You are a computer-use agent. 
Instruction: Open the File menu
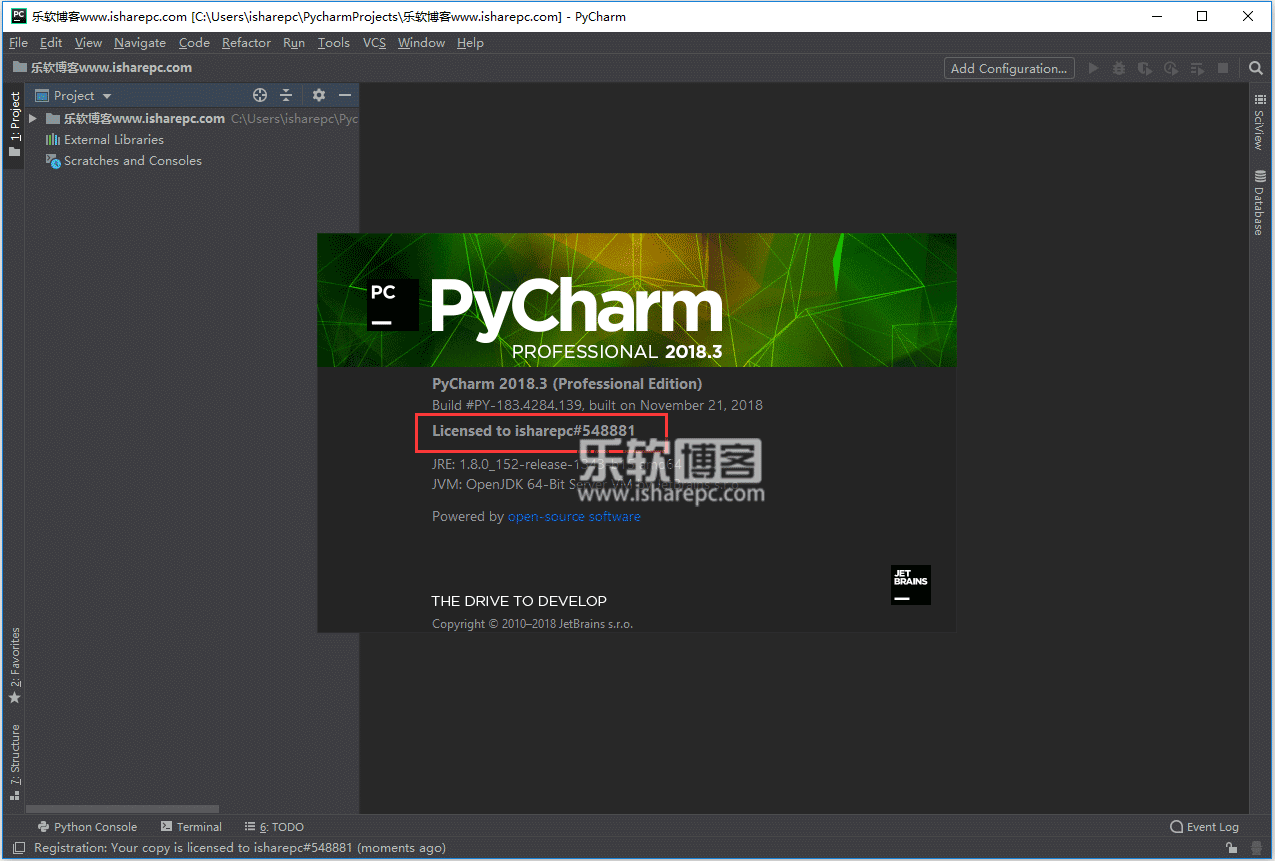(18, 43)
